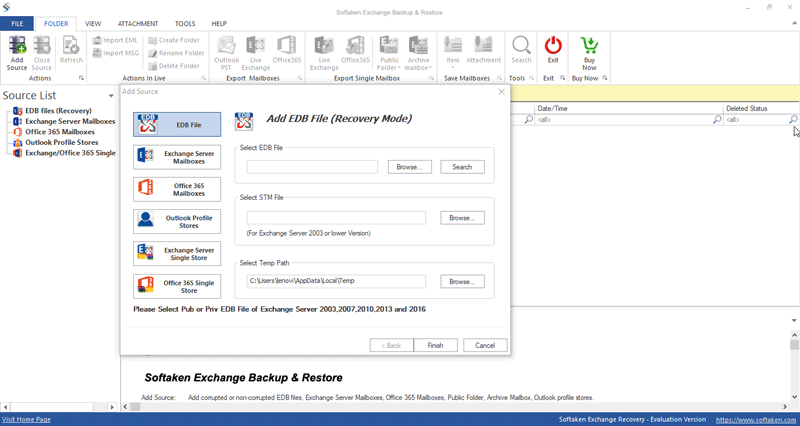Click the Date/Time filter search icon
The height and width of the screenshot is (426, 800).
pos(717,119)
